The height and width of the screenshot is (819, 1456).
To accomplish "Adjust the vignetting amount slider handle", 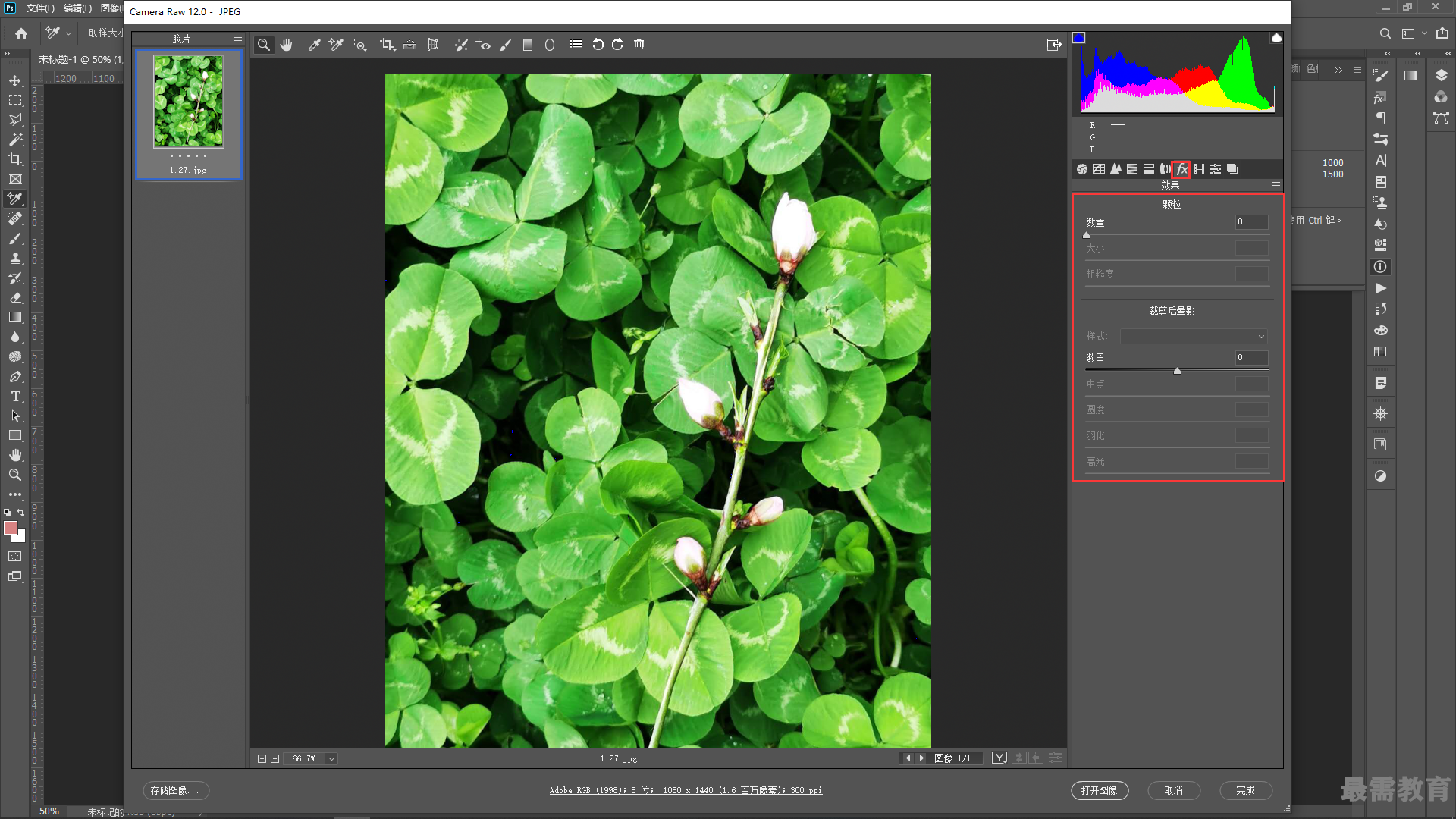I will tap(1177, 371).
